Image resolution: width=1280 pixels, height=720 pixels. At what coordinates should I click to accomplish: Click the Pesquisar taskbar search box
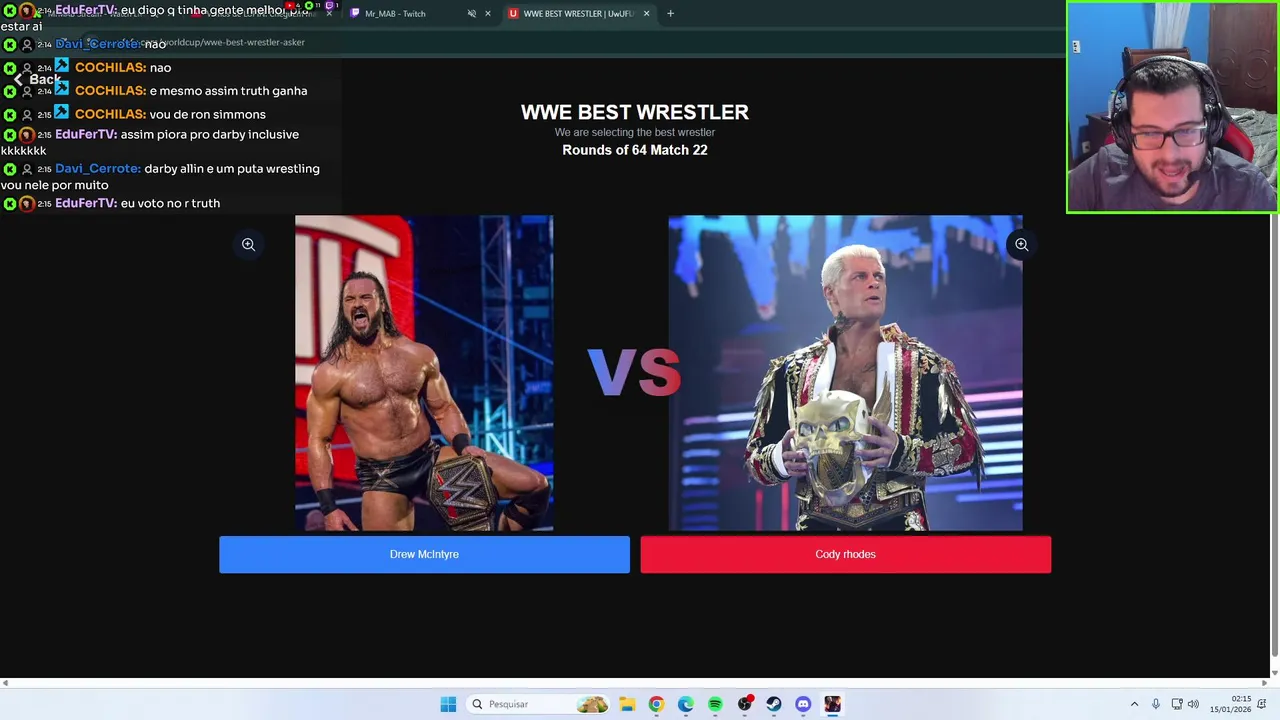point(539,704)
